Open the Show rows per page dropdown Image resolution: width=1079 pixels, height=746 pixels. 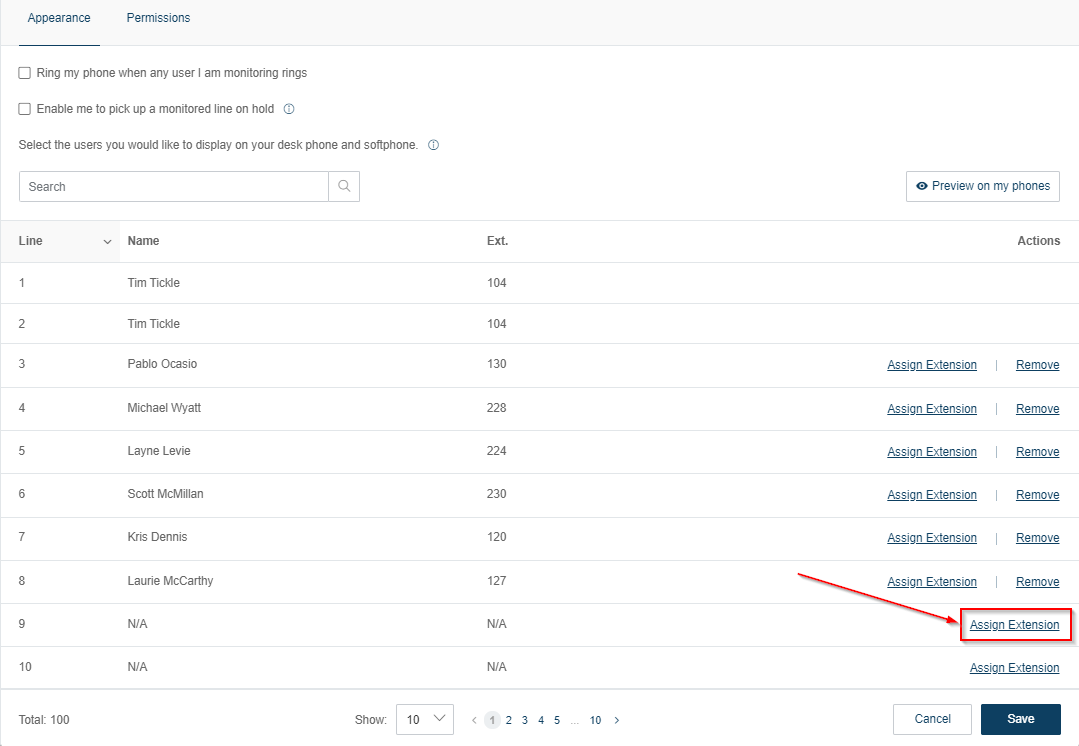(424, 720)
